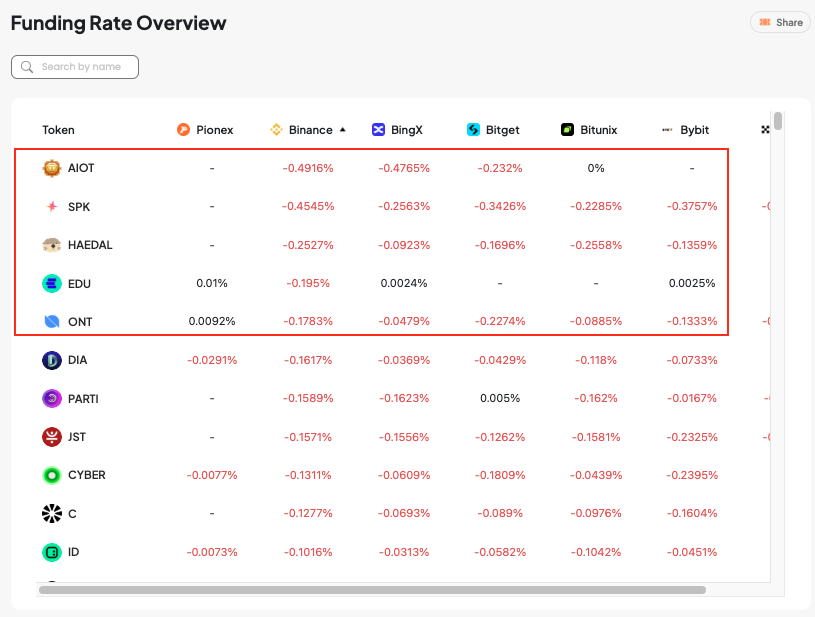Select SPK Bybit rate -0.3757%
Screen dimensions: 815x617
tap(692, 206)
